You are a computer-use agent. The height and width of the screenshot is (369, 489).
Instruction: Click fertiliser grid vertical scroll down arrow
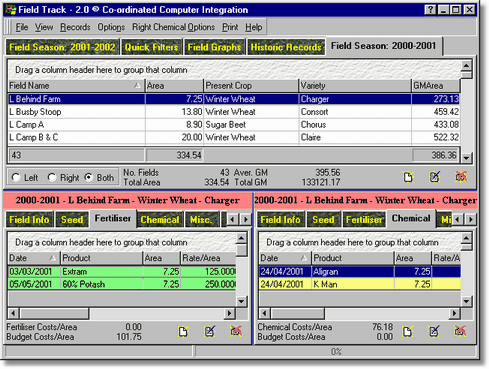point(241,301)
